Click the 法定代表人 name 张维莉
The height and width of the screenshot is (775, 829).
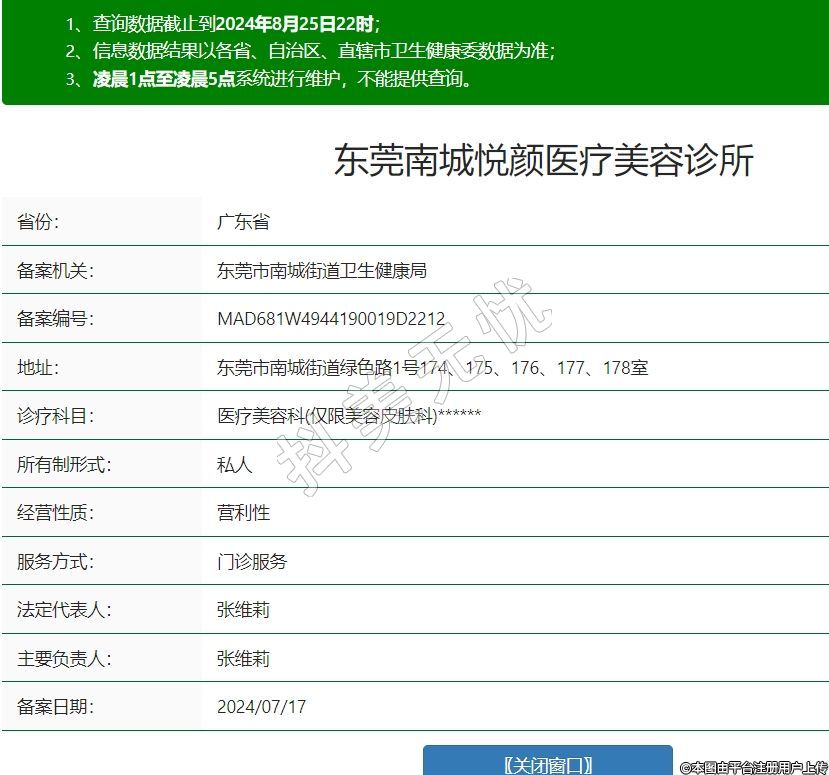[x=244, y=610]
